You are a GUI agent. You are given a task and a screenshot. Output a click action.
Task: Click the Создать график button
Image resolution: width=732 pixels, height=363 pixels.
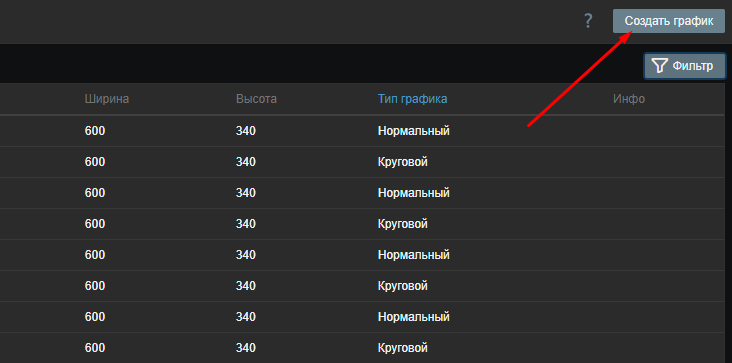coord(669,21)
